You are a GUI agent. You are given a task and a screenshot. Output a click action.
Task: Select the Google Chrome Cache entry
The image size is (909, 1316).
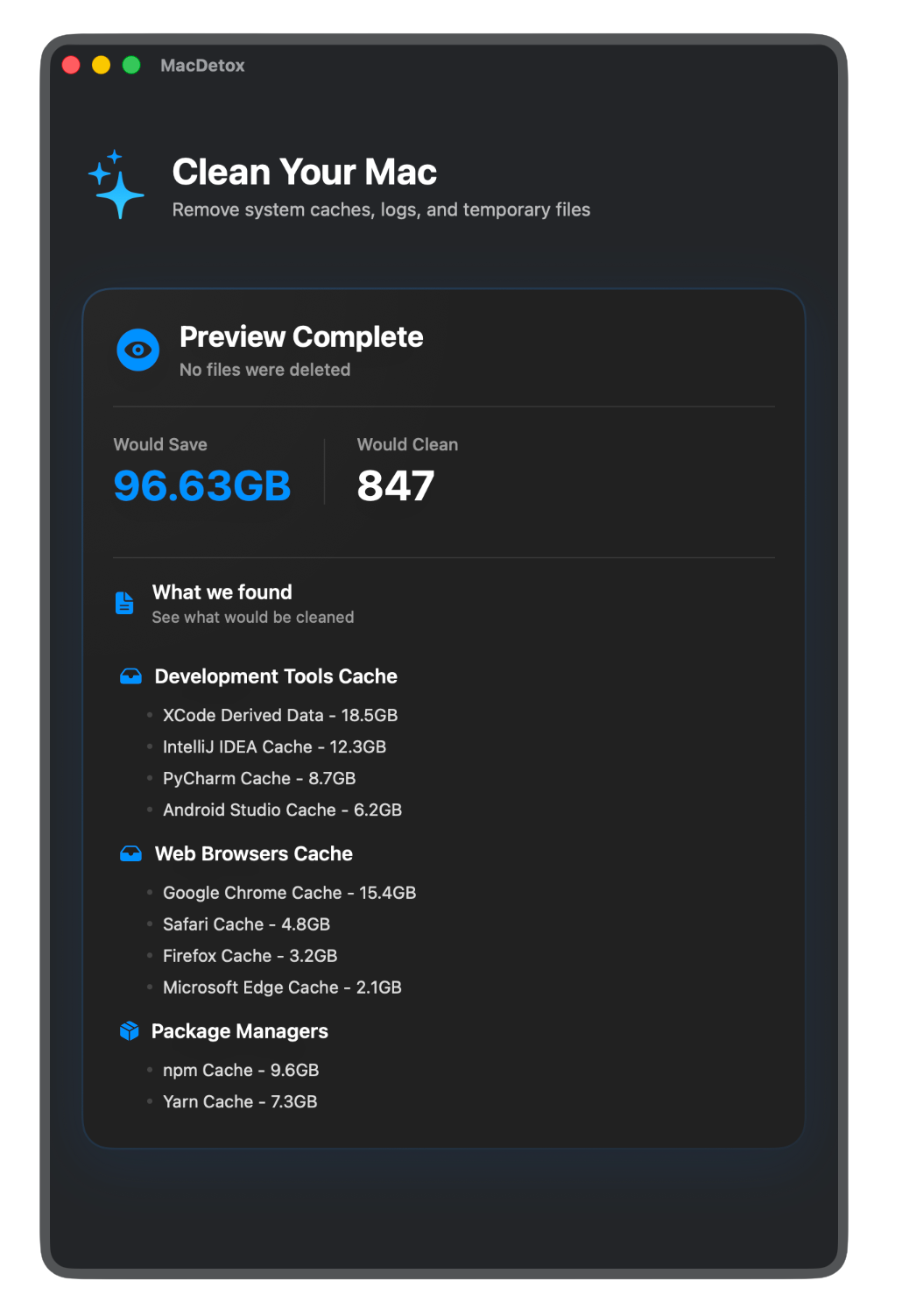tap(289, 893)
